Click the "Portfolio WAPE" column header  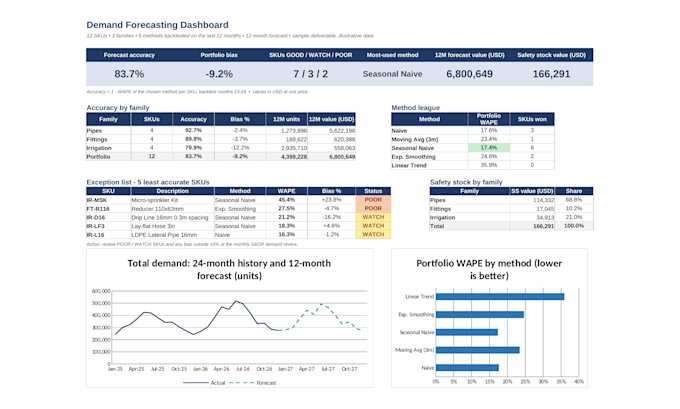[489, 119]
